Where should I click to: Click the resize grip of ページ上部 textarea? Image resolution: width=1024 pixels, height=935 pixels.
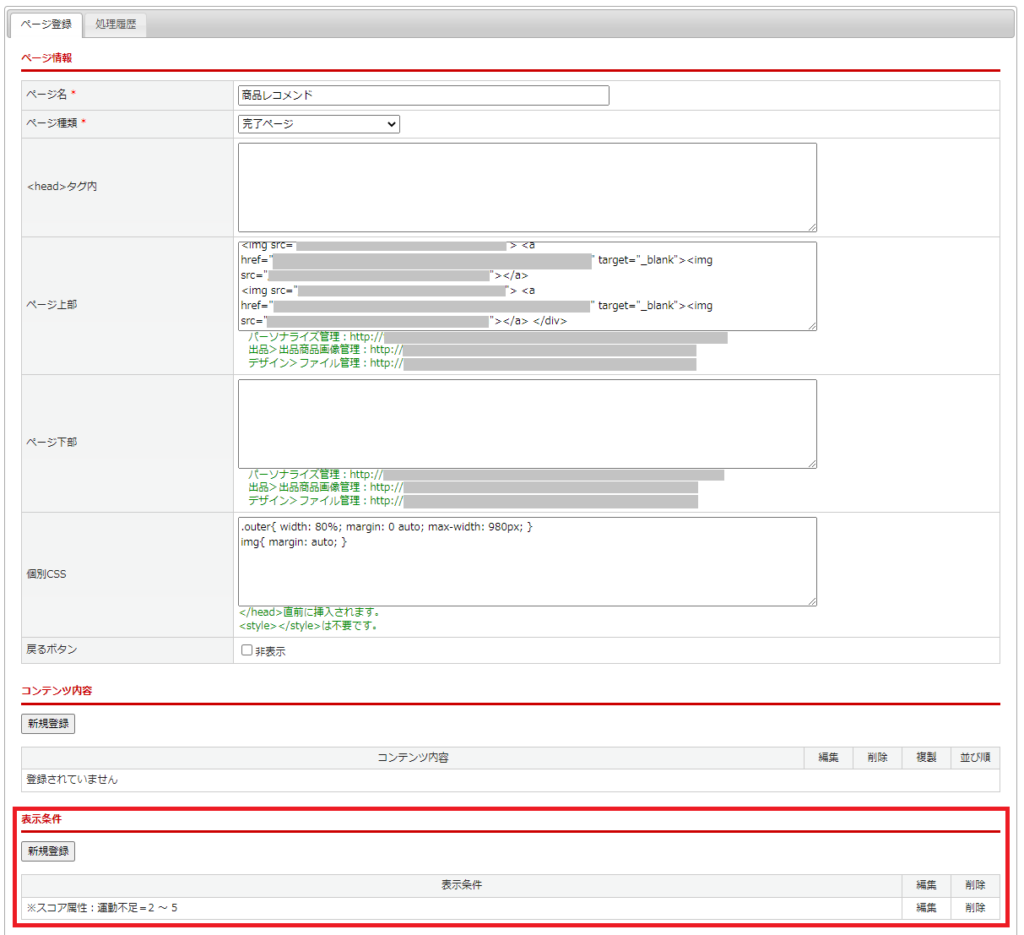pos(812,326)
